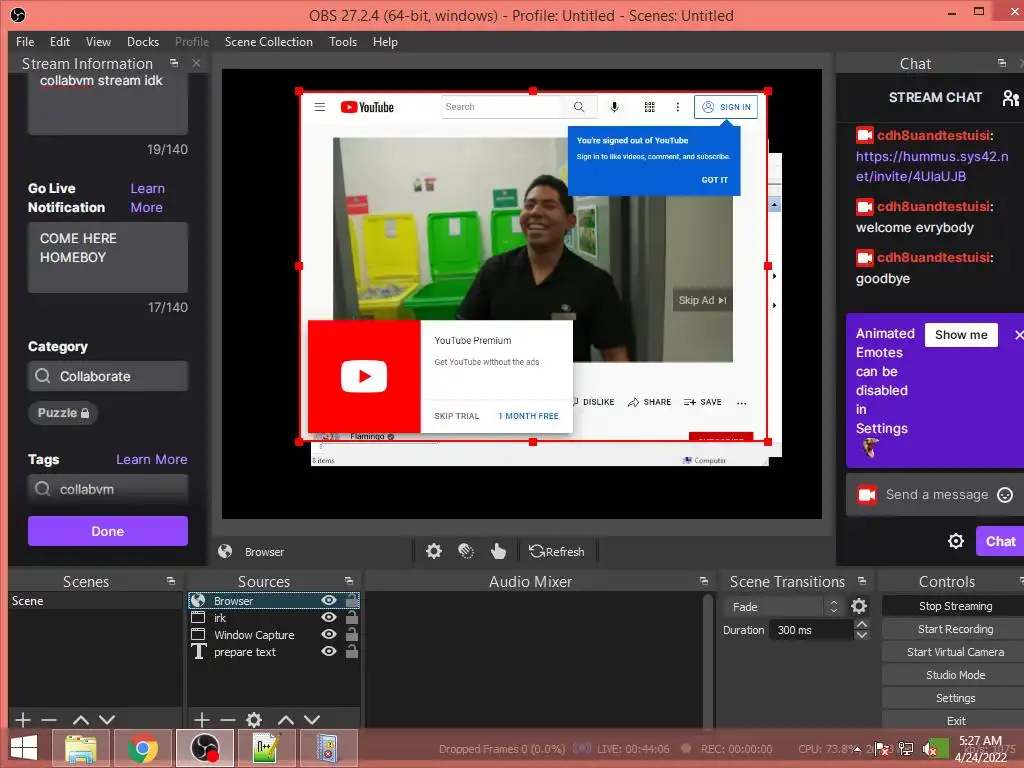Open the View menu
Image resolution: width=1024 pixels, height=768 pixels.
click(98, 42)
